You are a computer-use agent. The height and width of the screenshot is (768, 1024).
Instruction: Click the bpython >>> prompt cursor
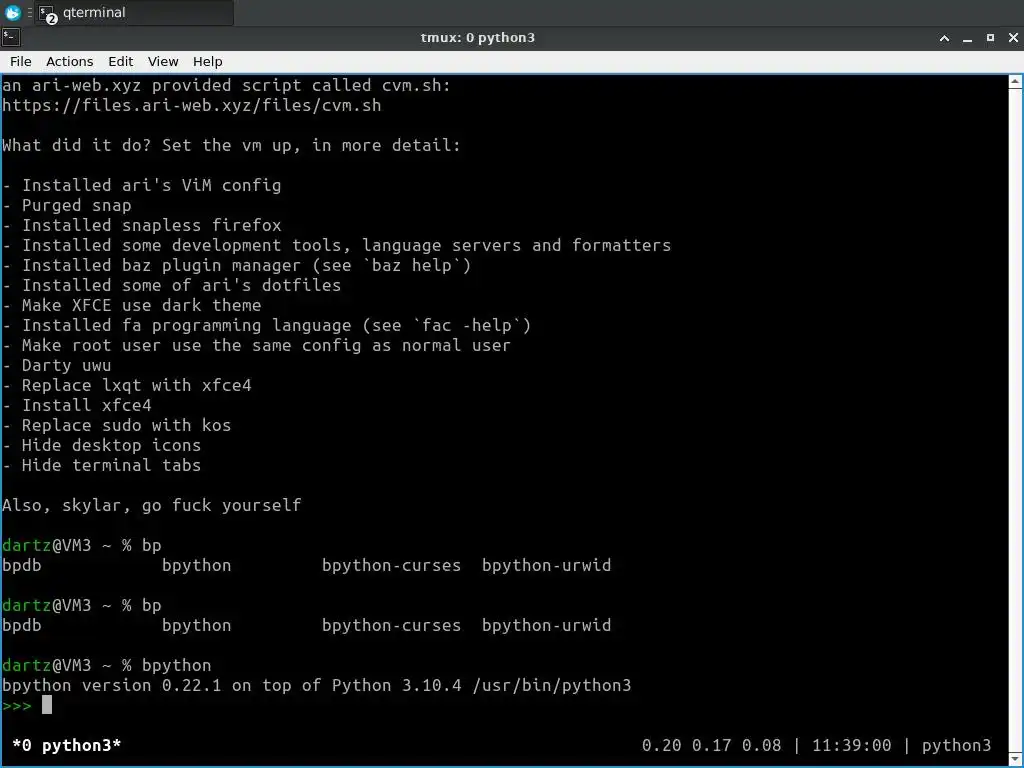click(47, 705)
